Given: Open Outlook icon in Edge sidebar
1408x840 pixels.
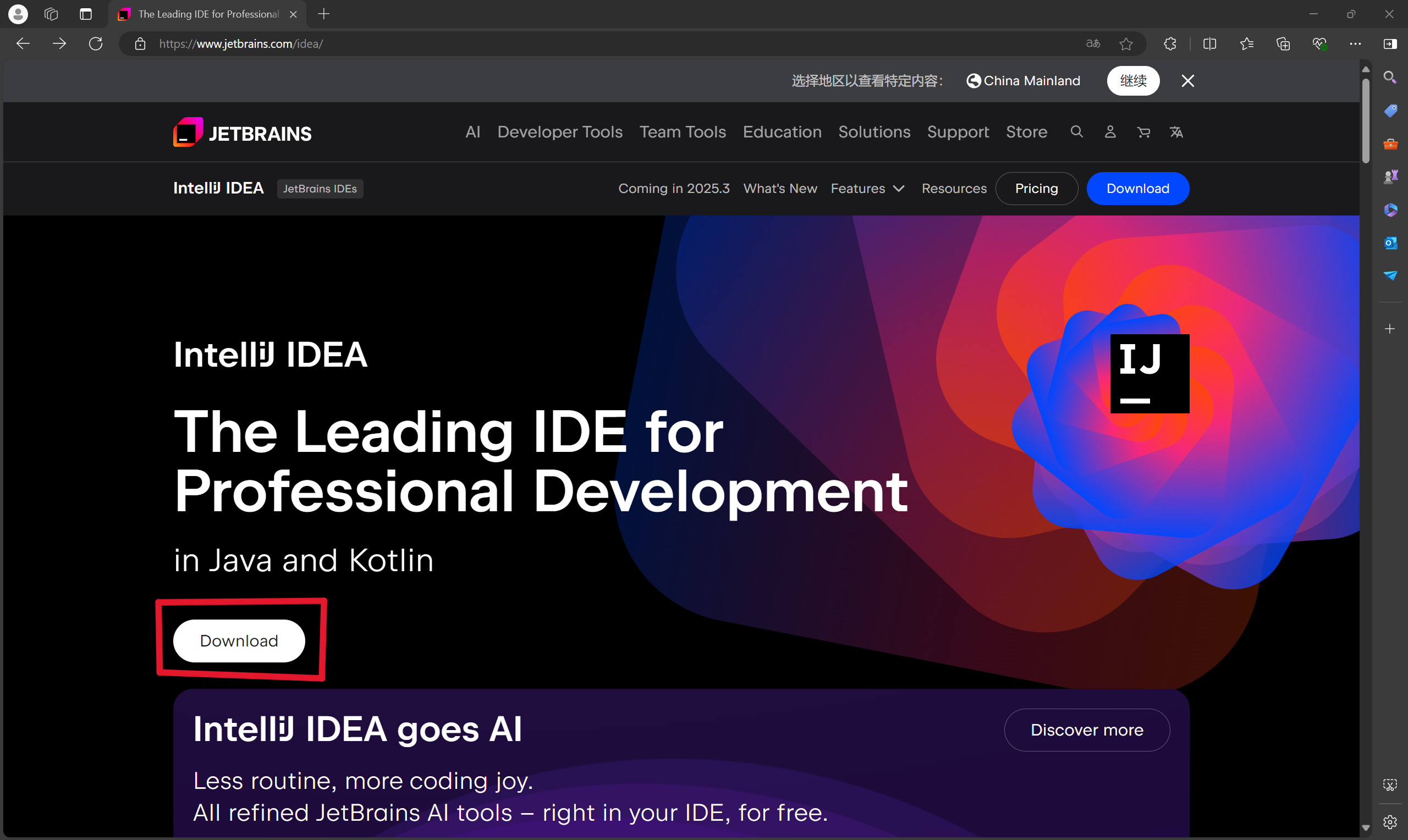Looking at the screenshot, I should click(1390, 243).
